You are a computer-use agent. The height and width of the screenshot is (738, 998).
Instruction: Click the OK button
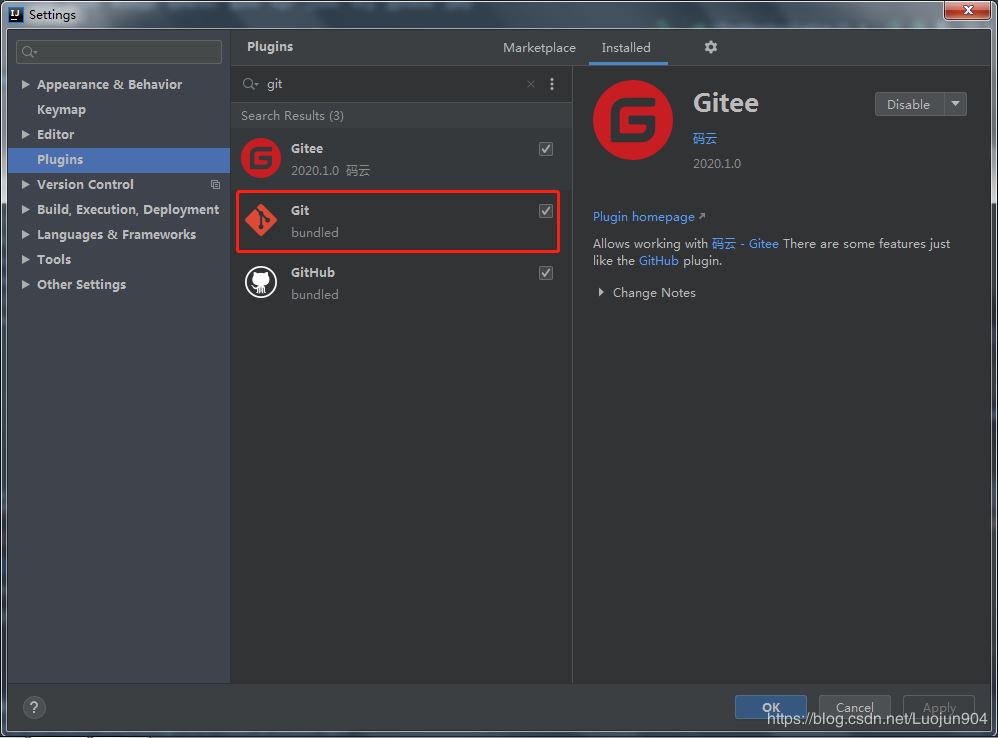coord(771,707)
